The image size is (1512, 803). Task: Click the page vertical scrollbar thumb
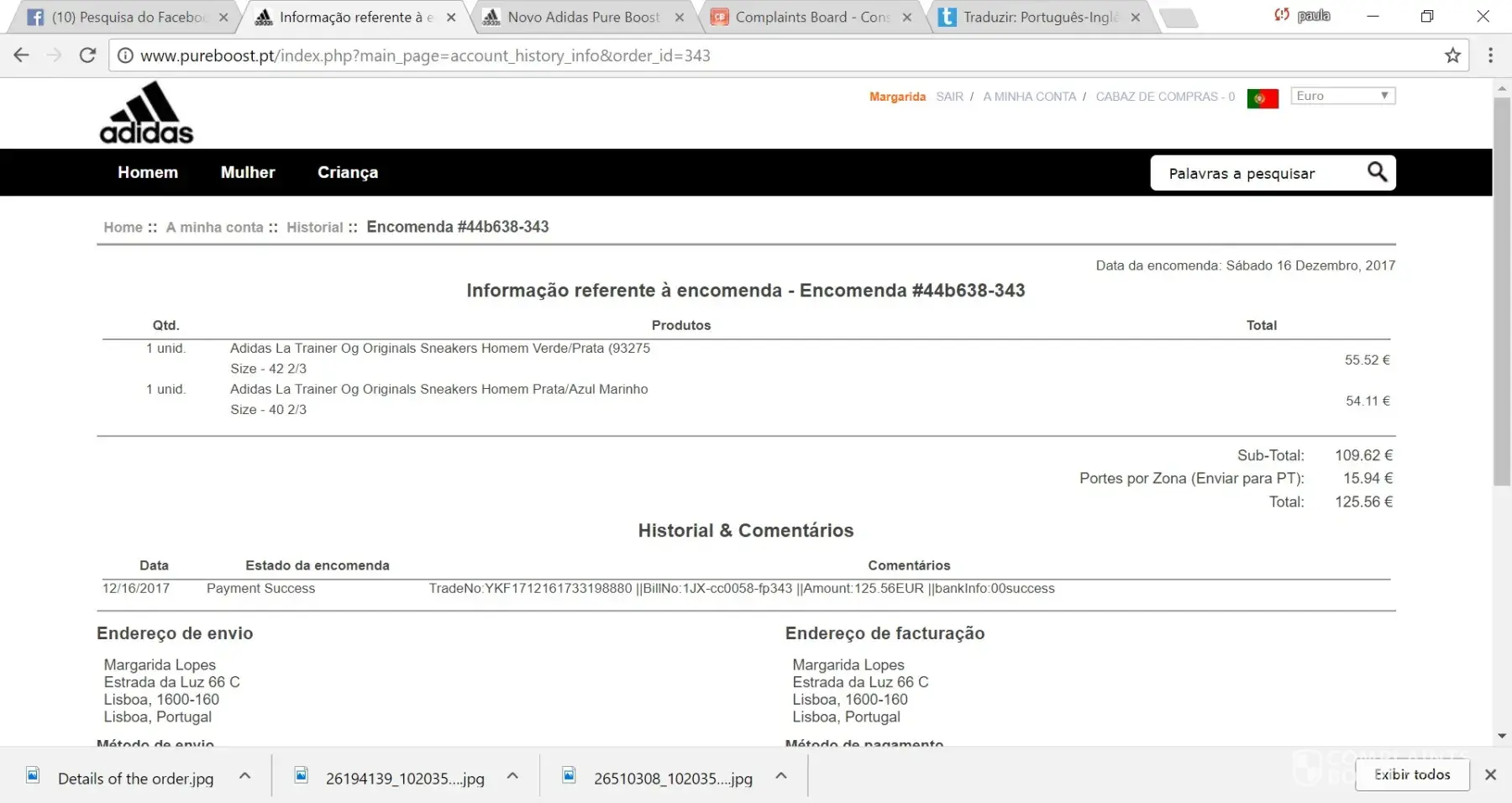coord(1501,290)
